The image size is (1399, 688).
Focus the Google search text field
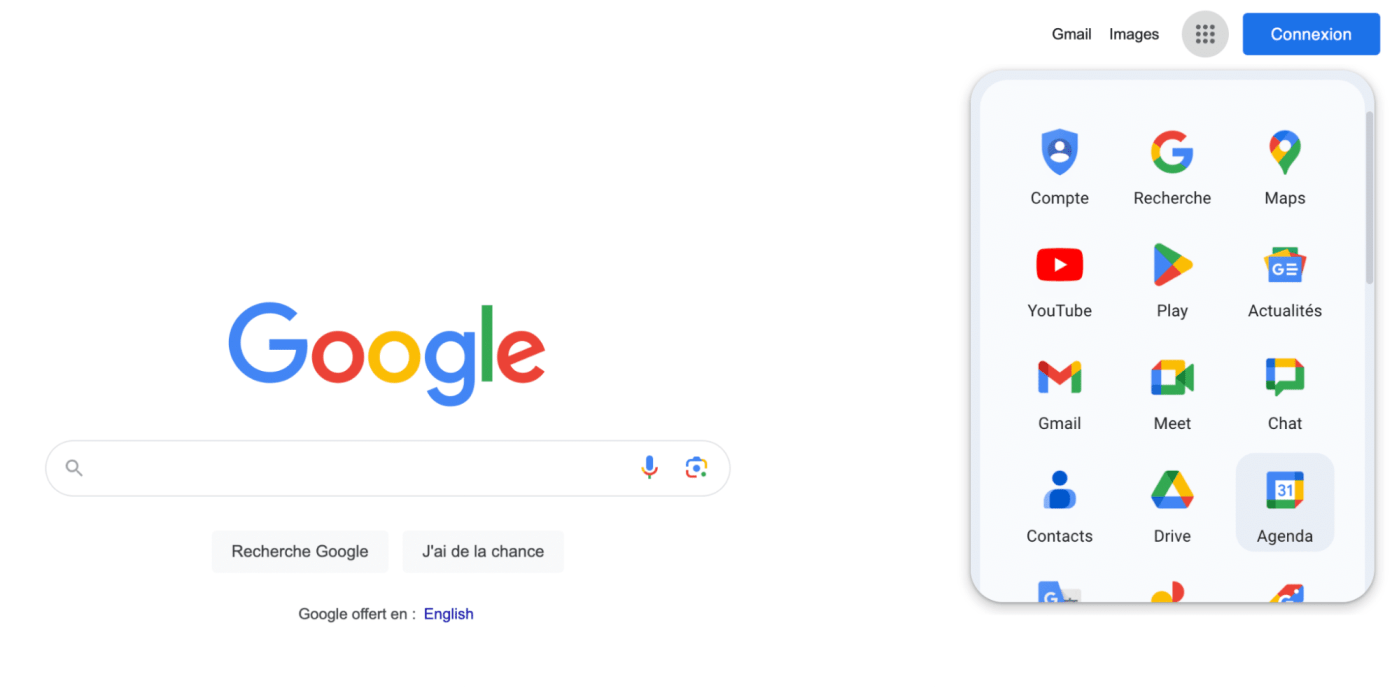click(360, 467)
